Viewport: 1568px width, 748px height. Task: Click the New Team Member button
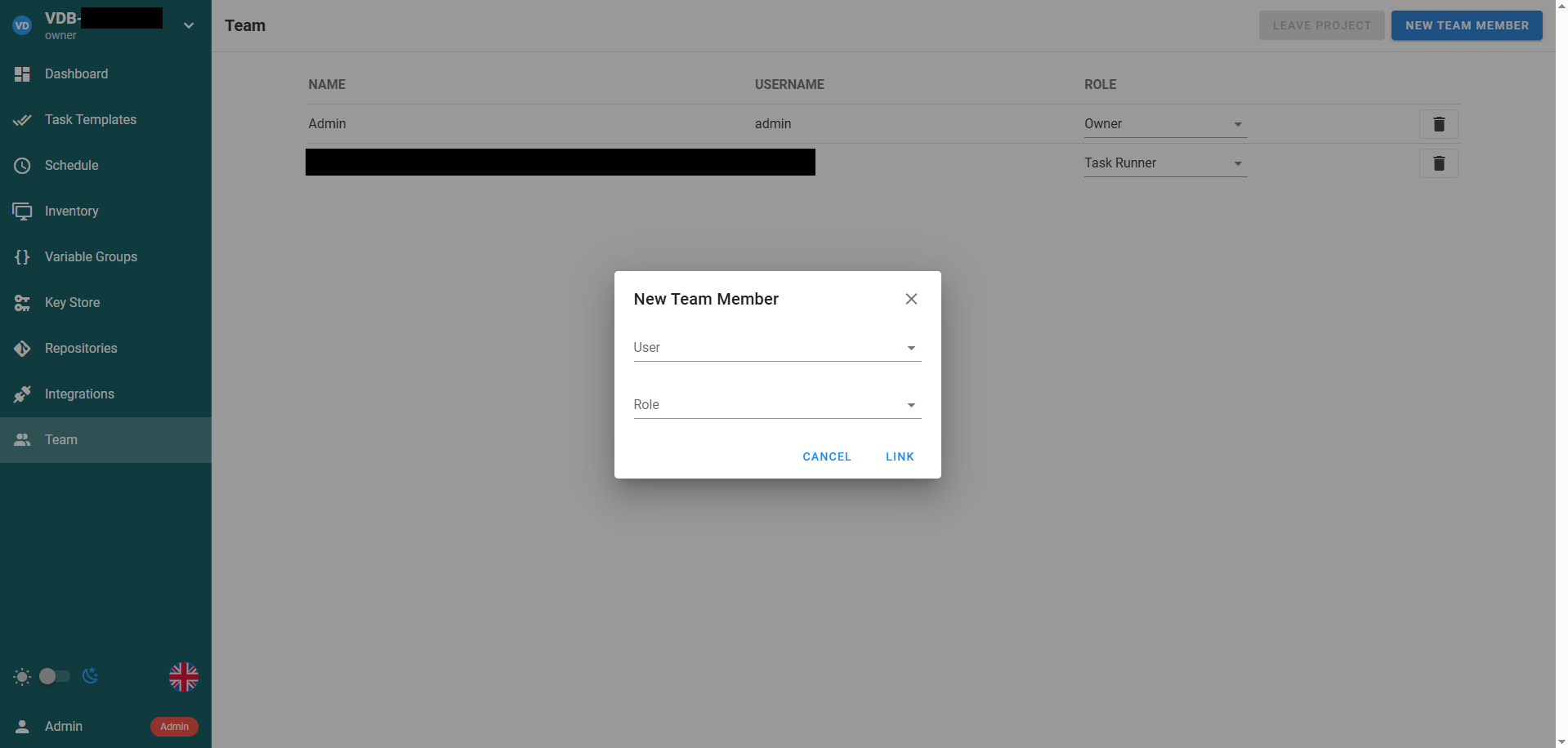click(x=1466, y=25)
